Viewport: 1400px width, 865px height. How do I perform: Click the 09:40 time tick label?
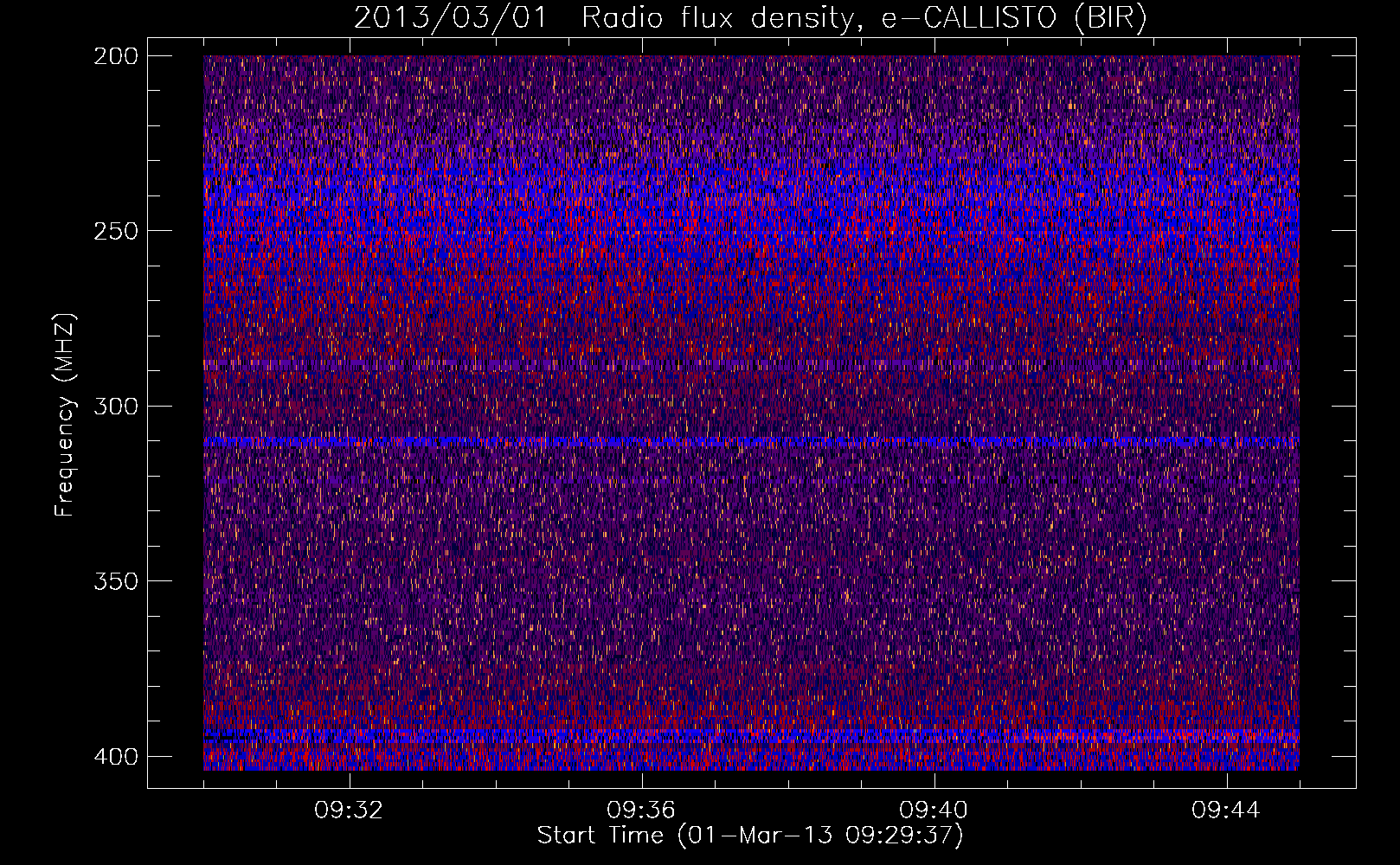[x=934, y=811]
